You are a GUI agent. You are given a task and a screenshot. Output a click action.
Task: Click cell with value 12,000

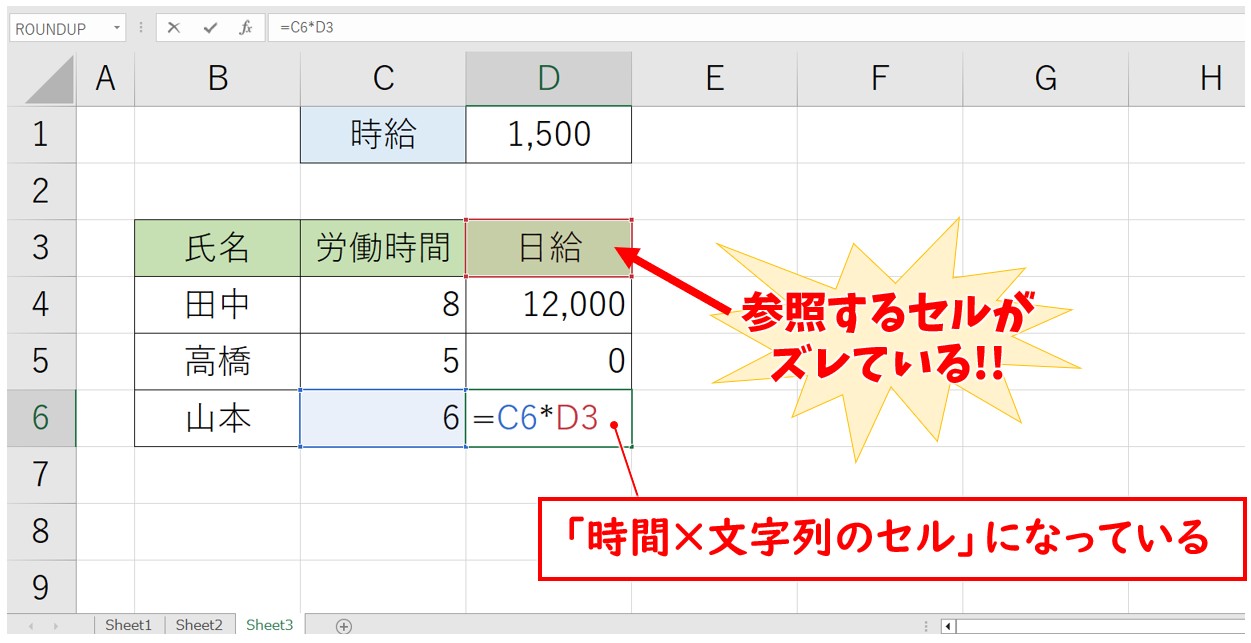tap(549, 305)
